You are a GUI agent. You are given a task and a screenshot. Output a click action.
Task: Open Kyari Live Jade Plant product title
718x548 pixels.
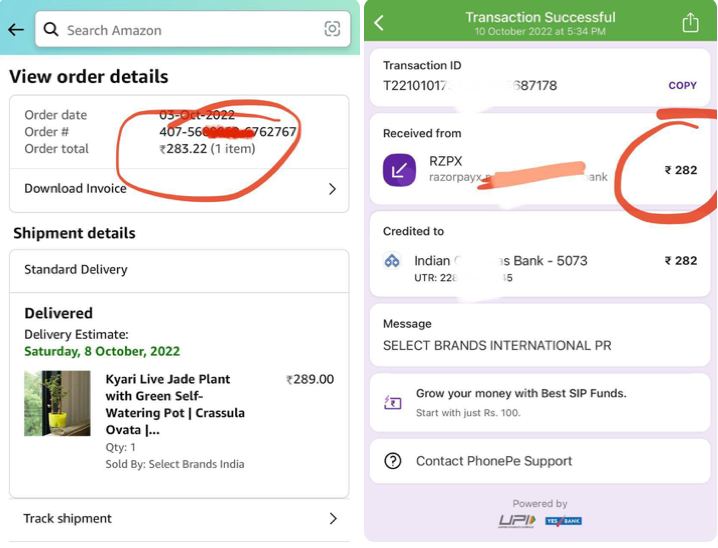pos(175,404)
